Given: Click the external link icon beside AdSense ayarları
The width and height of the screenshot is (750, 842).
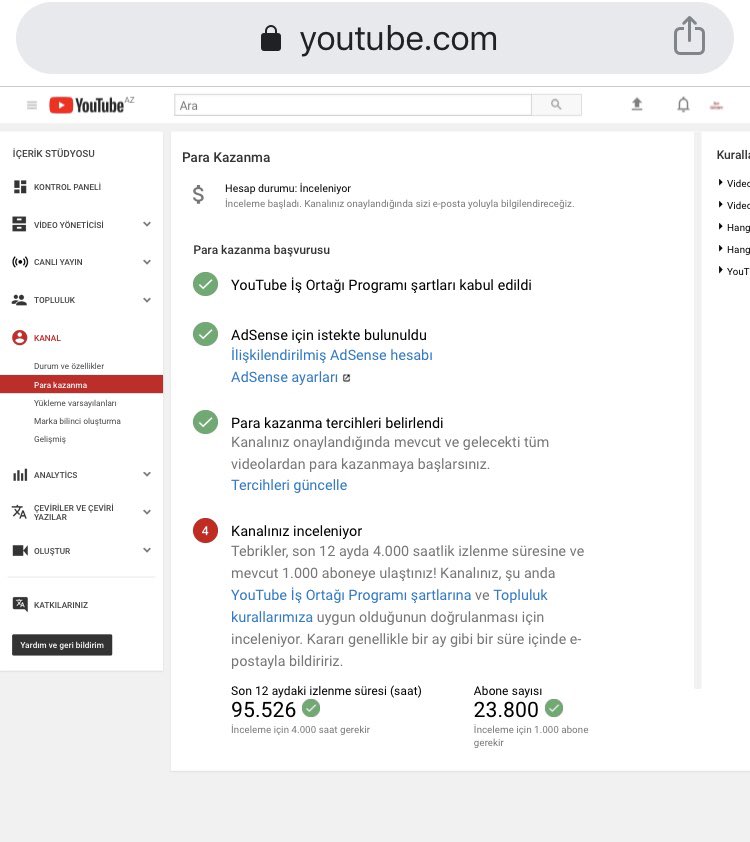Looking at the screenshot, I should coord(346,378).
